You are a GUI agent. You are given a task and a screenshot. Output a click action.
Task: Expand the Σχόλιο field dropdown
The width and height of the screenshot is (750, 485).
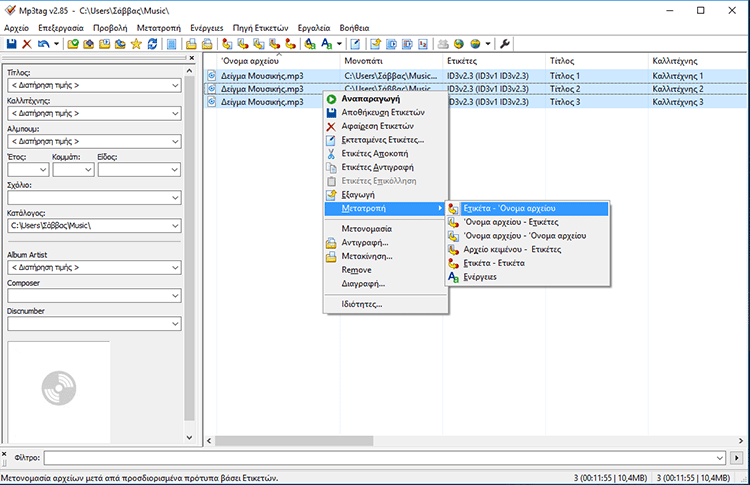point(175,198)
